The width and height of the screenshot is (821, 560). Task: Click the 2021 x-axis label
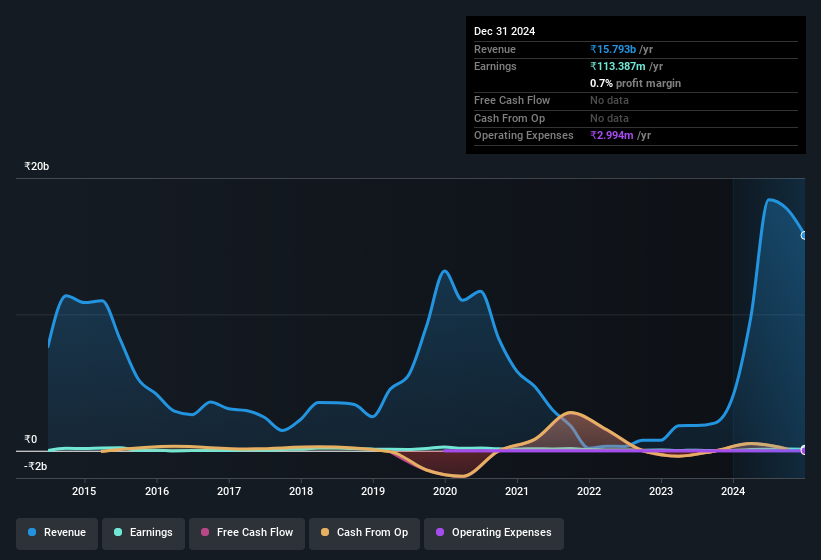517,491
